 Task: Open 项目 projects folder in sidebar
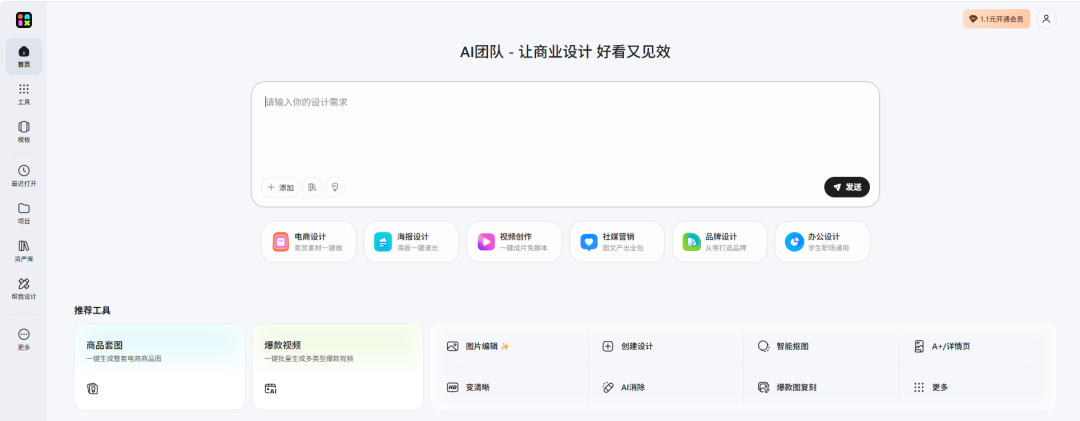click(x=24, y=214)
